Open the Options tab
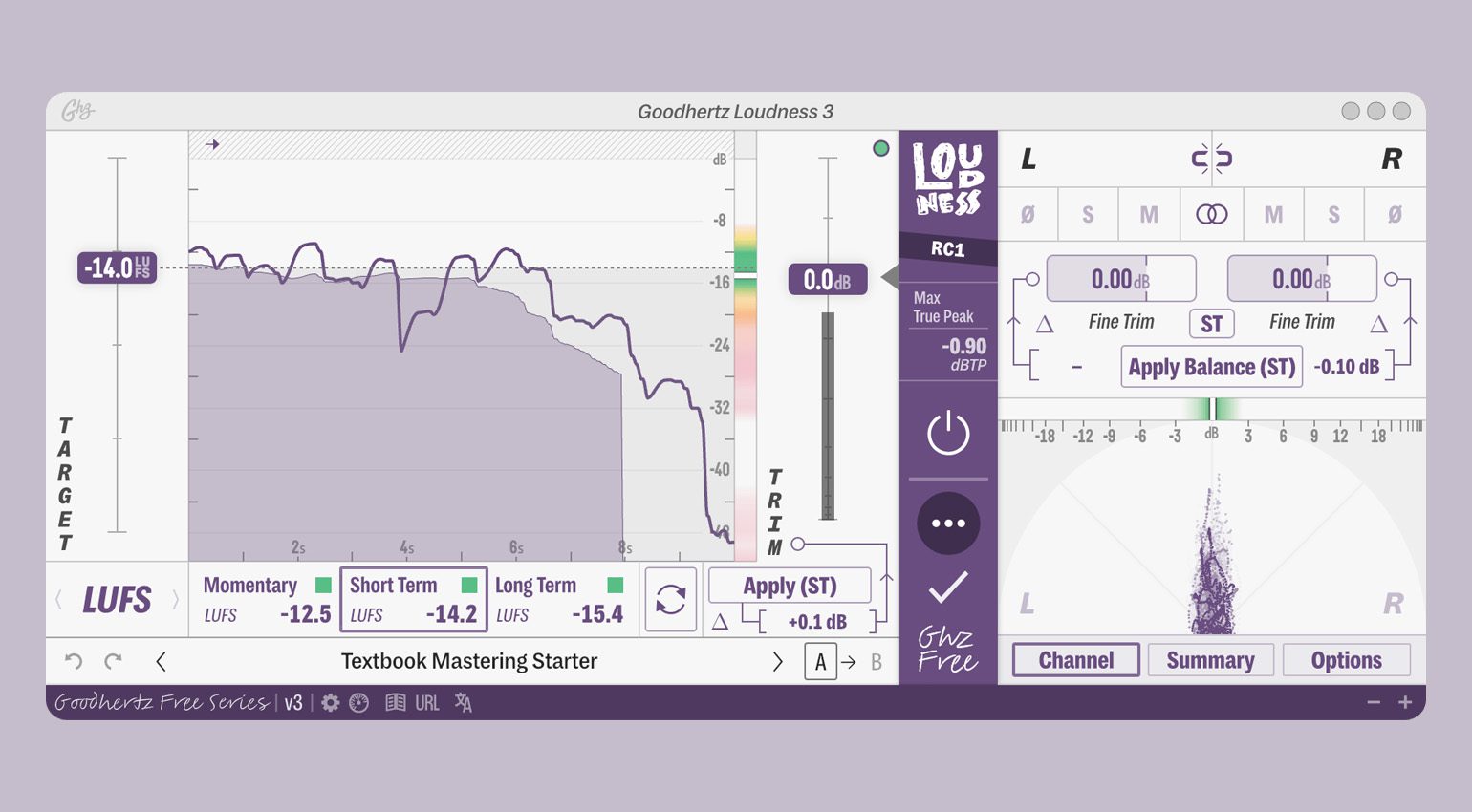Screen dimensions: 1472x812 (x=1346, y=660)
